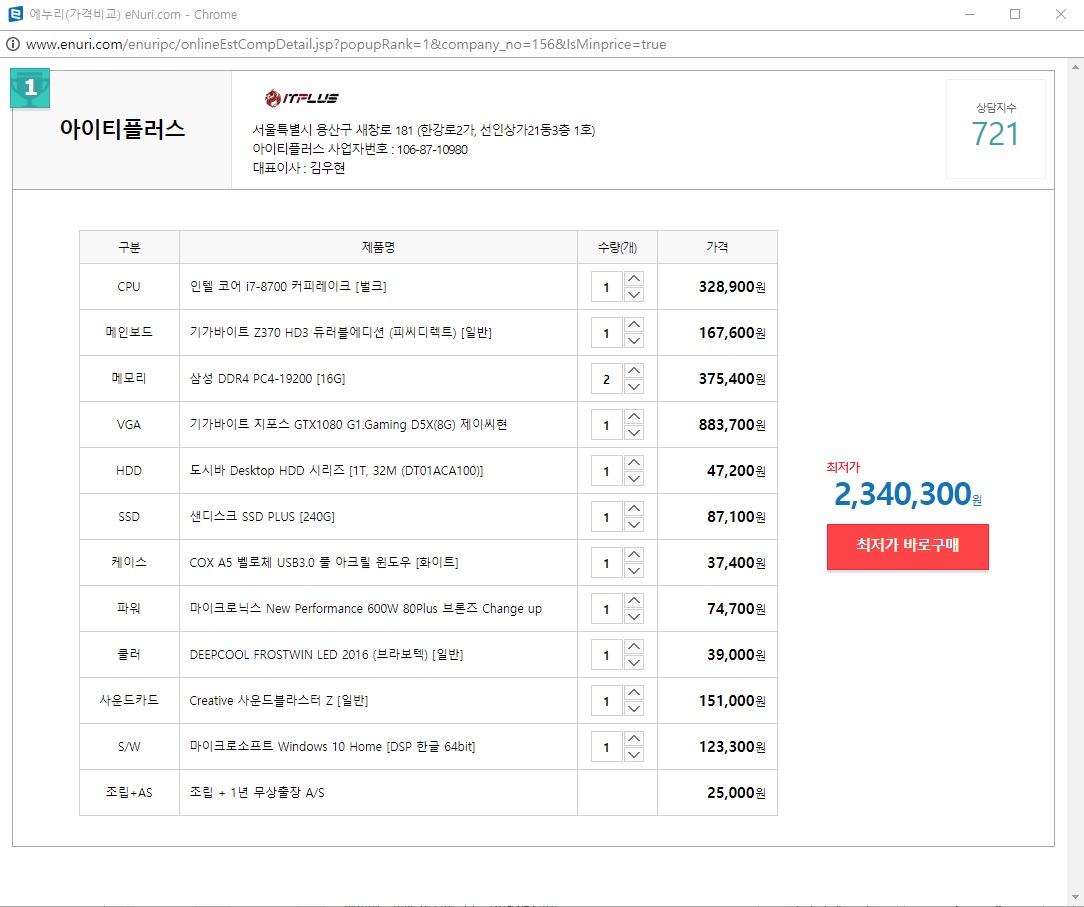Screen dimensions: 1084x907
Task: Click the site info icon in address bar
Action: (x=12, y=44)
